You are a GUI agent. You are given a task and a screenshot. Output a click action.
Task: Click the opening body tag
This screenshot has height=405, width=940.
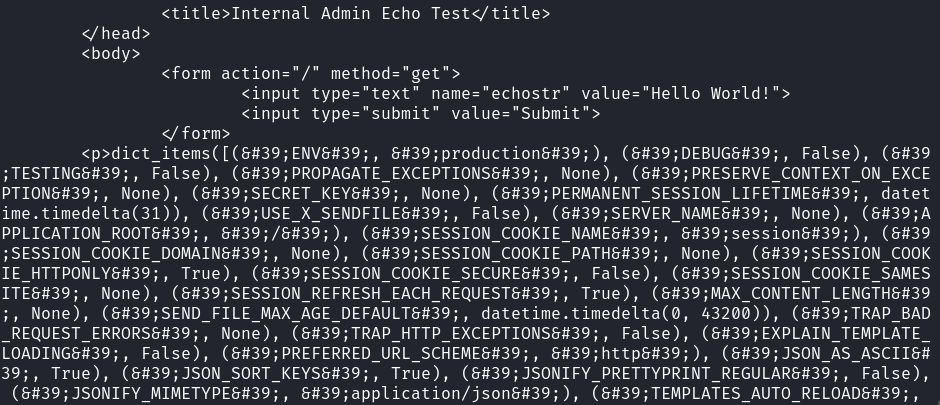[111, 53]
